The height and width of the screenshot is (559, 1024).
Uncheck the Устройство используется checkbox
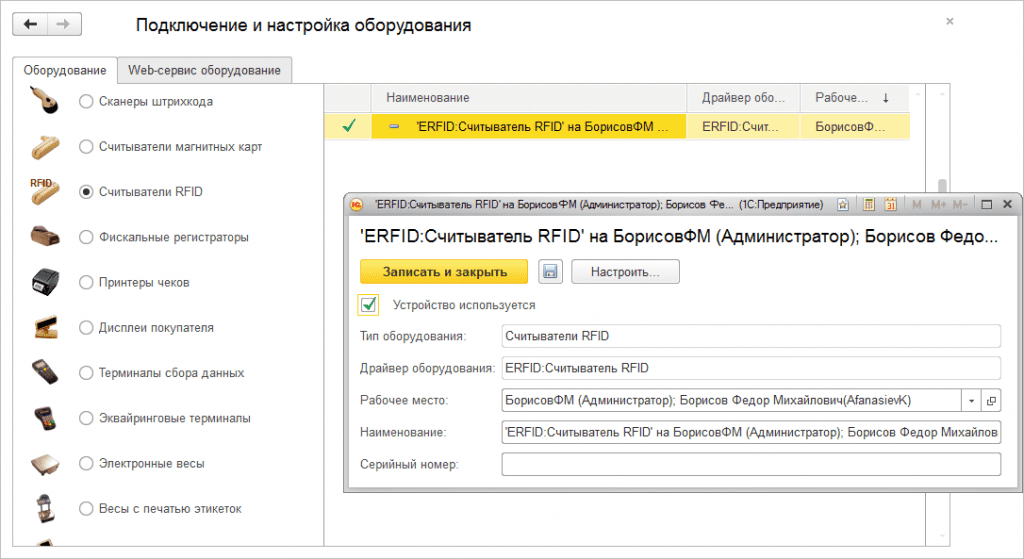tap(369, 304)
